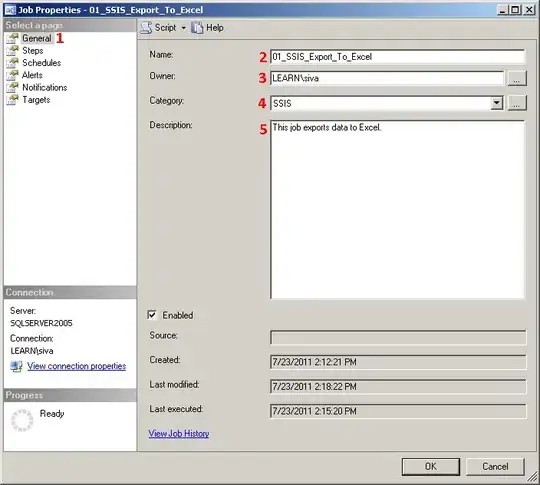Expand the Category dropdown
The height and width of the screenshot is (485, 540).
pyautogui.click(x=497, y=103)
